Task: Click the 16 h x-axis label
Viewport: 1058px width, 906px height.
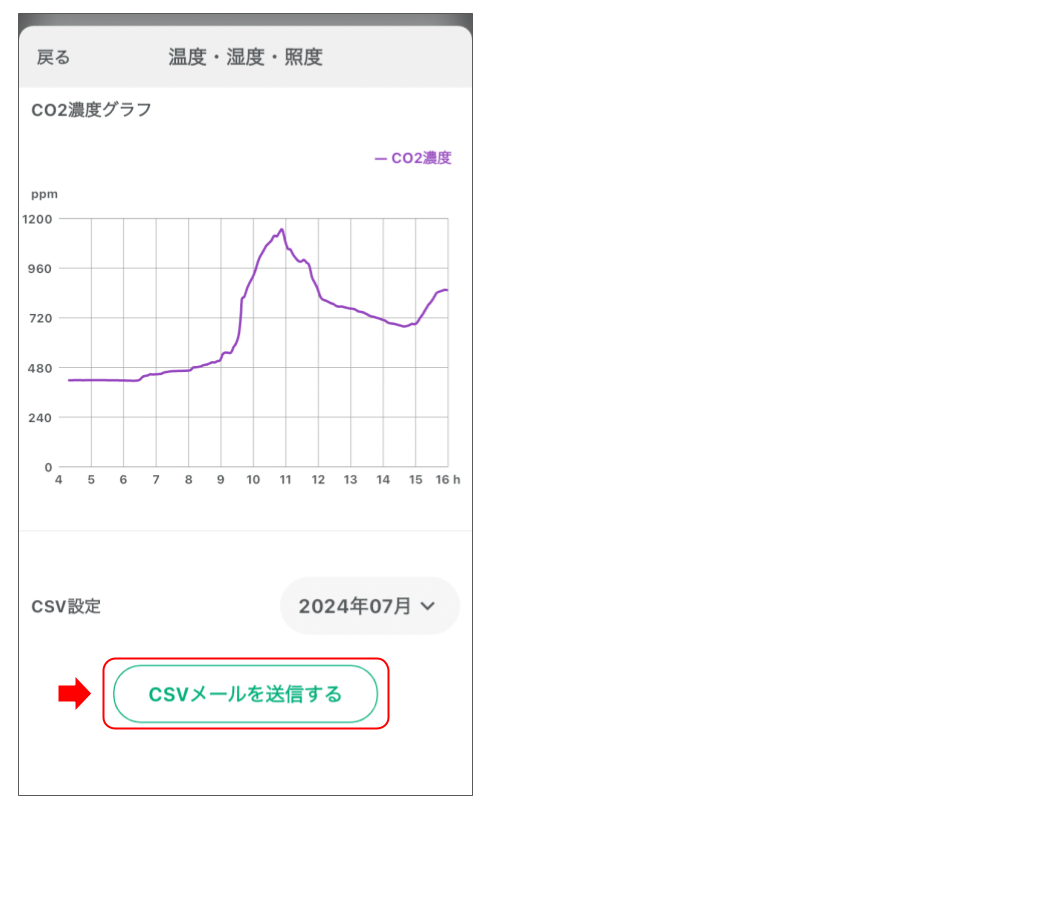Action: coord(449,480)
